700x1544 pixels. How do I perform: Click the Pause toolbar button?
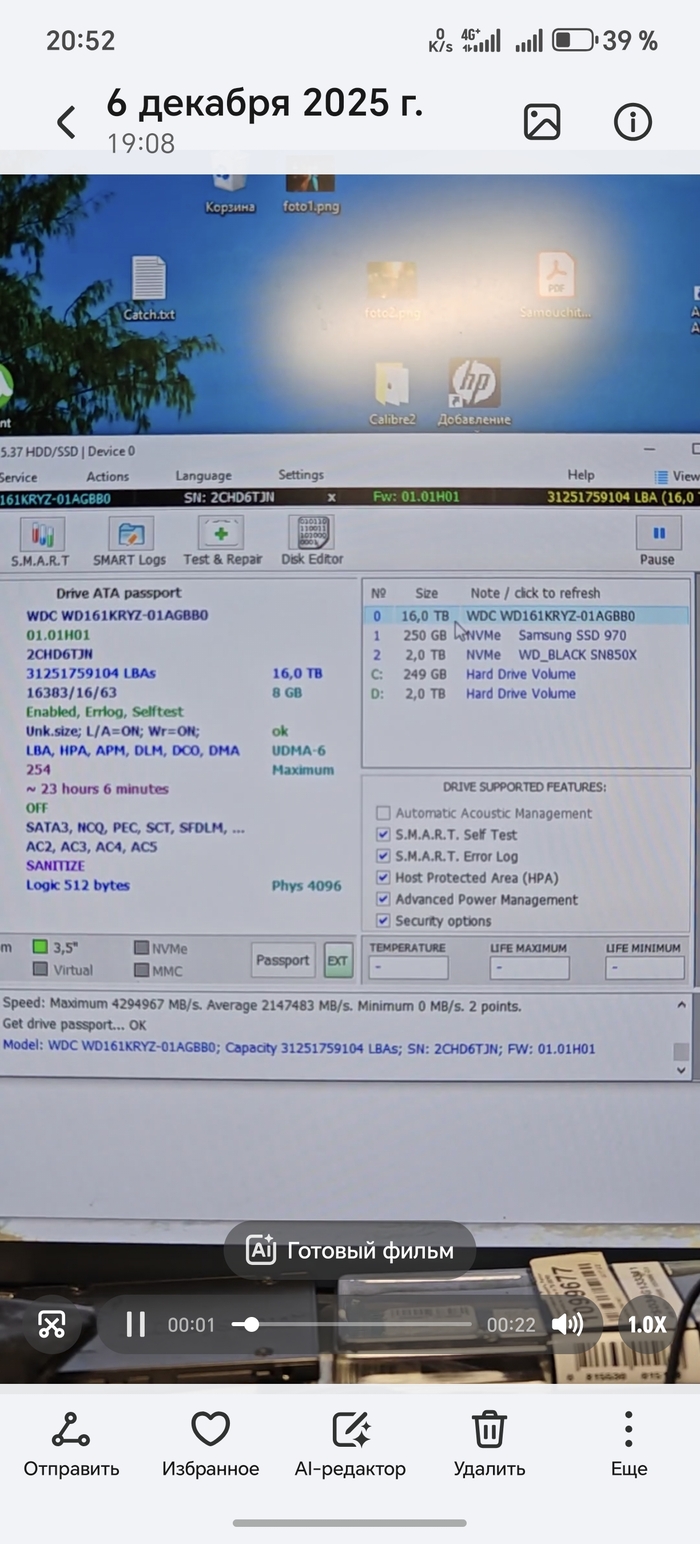658,543
